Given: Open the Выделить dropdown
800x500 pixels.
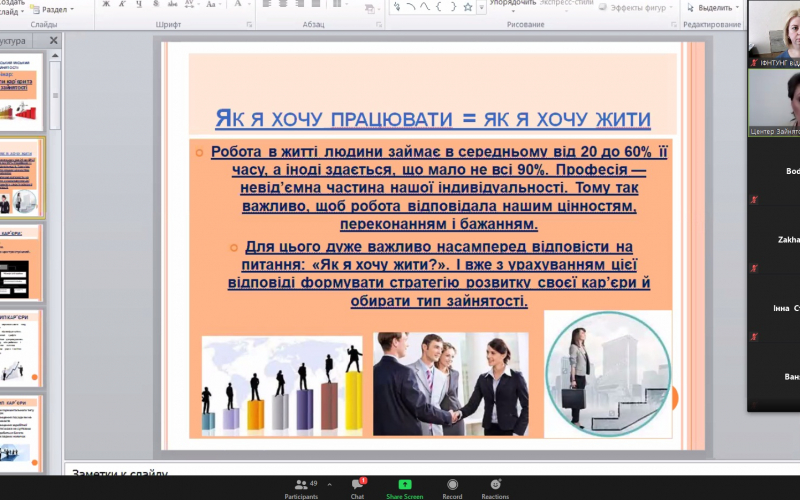Looking at the screenshot, I should 713,8.
